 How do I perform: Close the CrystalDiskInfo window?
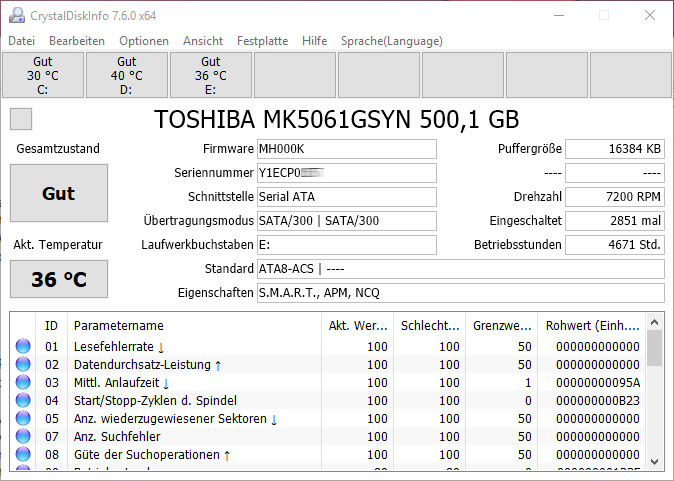click(x=650, y=15)
